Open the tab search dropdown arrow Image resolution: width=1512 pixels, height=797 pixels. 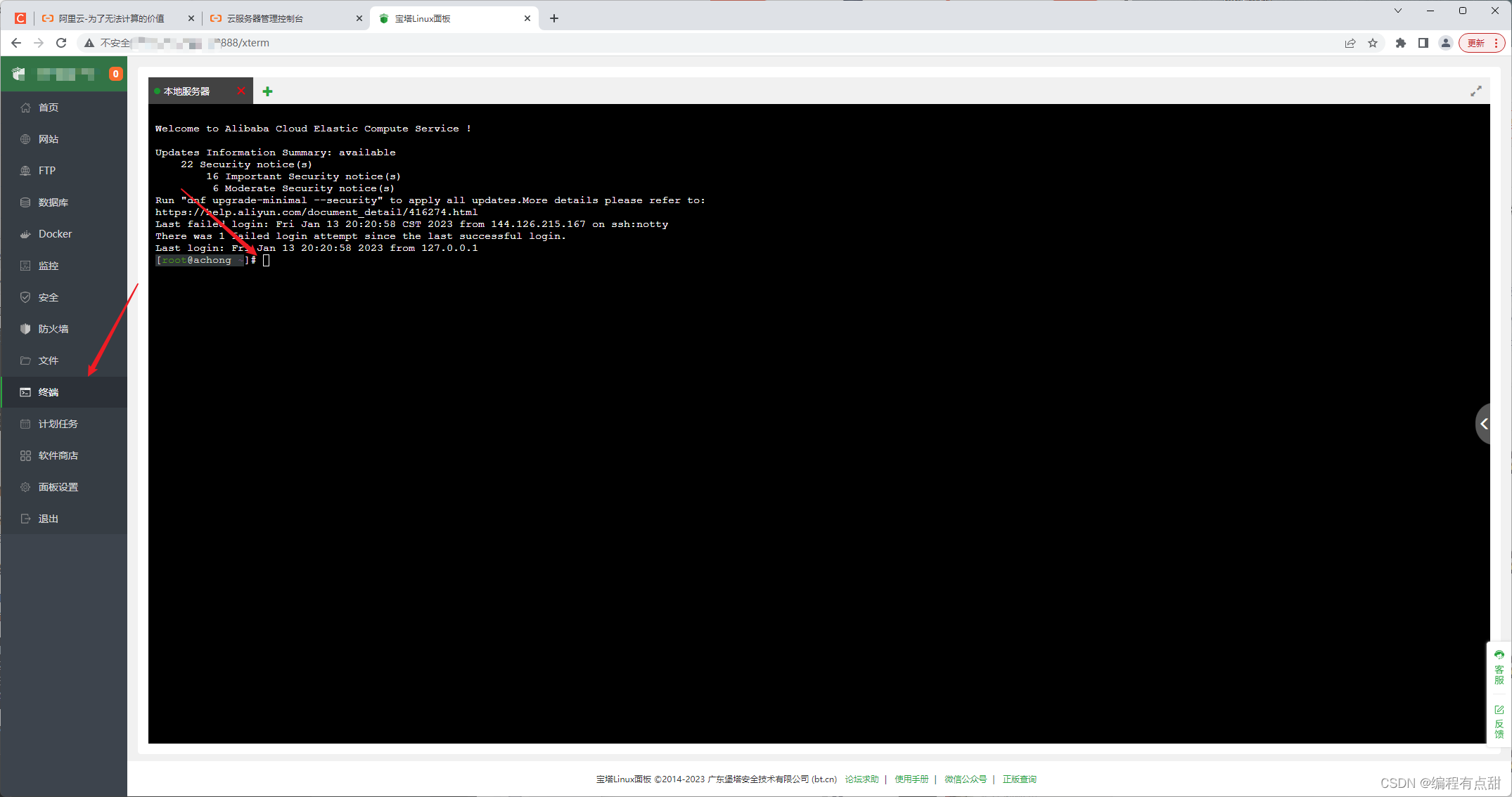[1398, 11]
